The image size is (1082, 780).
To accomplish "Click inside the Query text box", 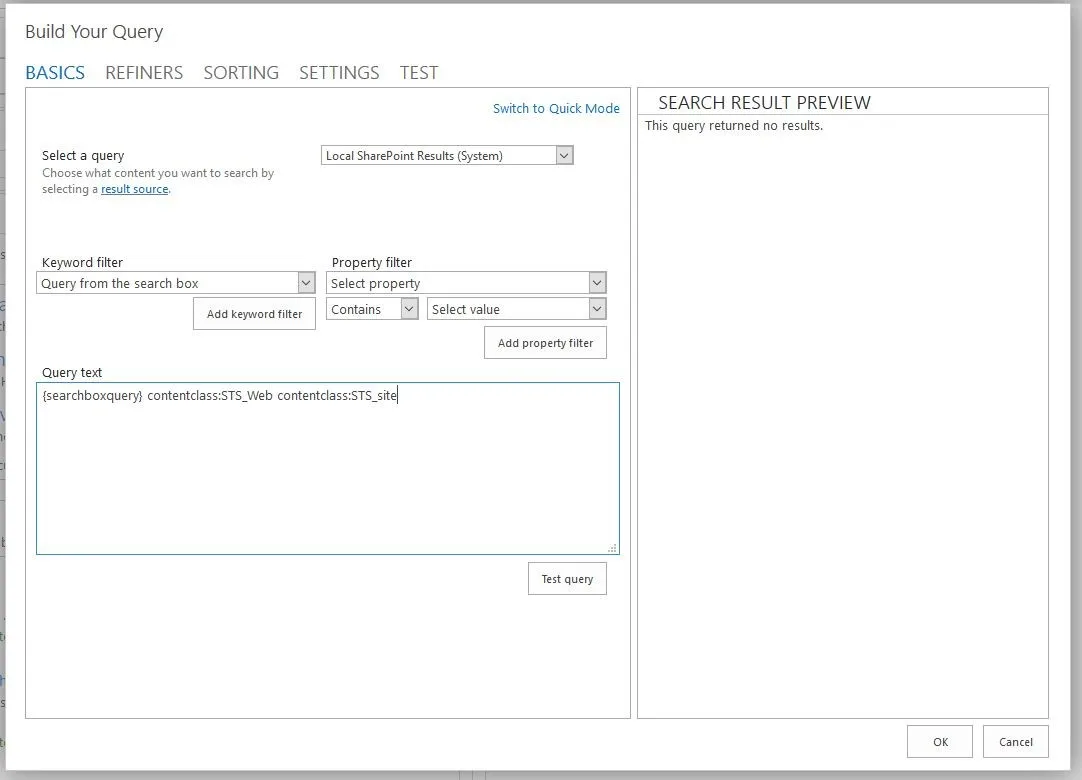I will pos(327,470).
